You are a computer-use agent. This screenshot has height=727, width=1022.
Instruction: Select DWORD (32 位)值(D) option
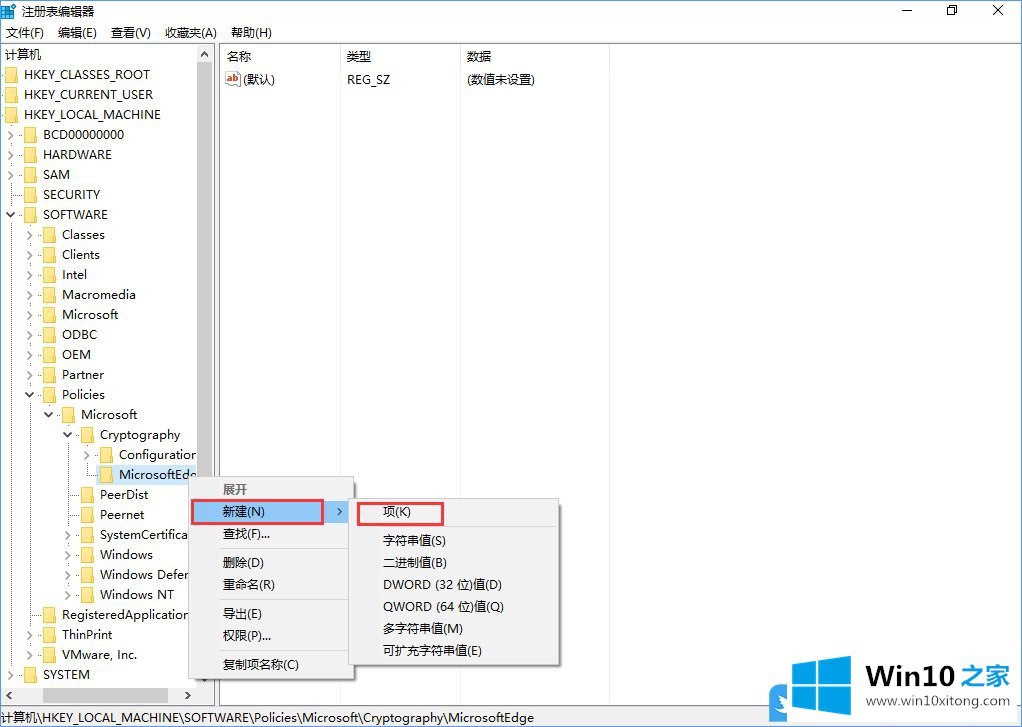click(454, 585)
